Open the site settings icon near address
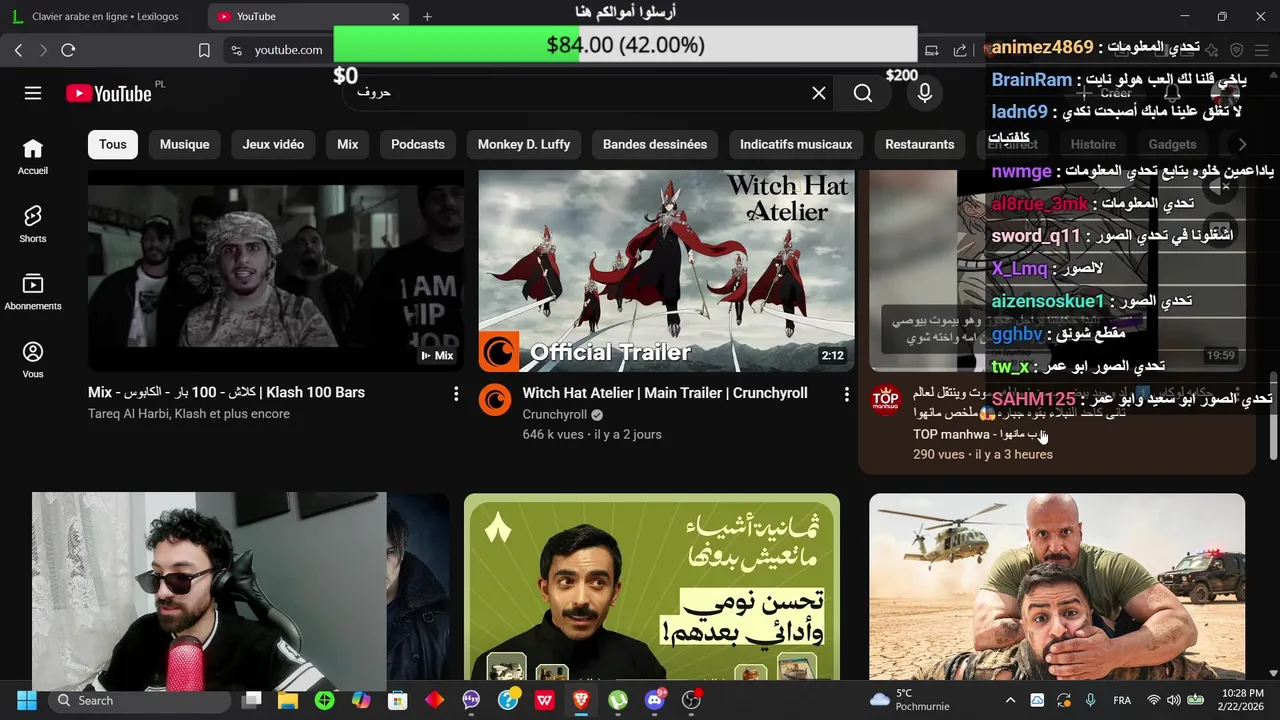1280x720 pixels. point(236,50)
